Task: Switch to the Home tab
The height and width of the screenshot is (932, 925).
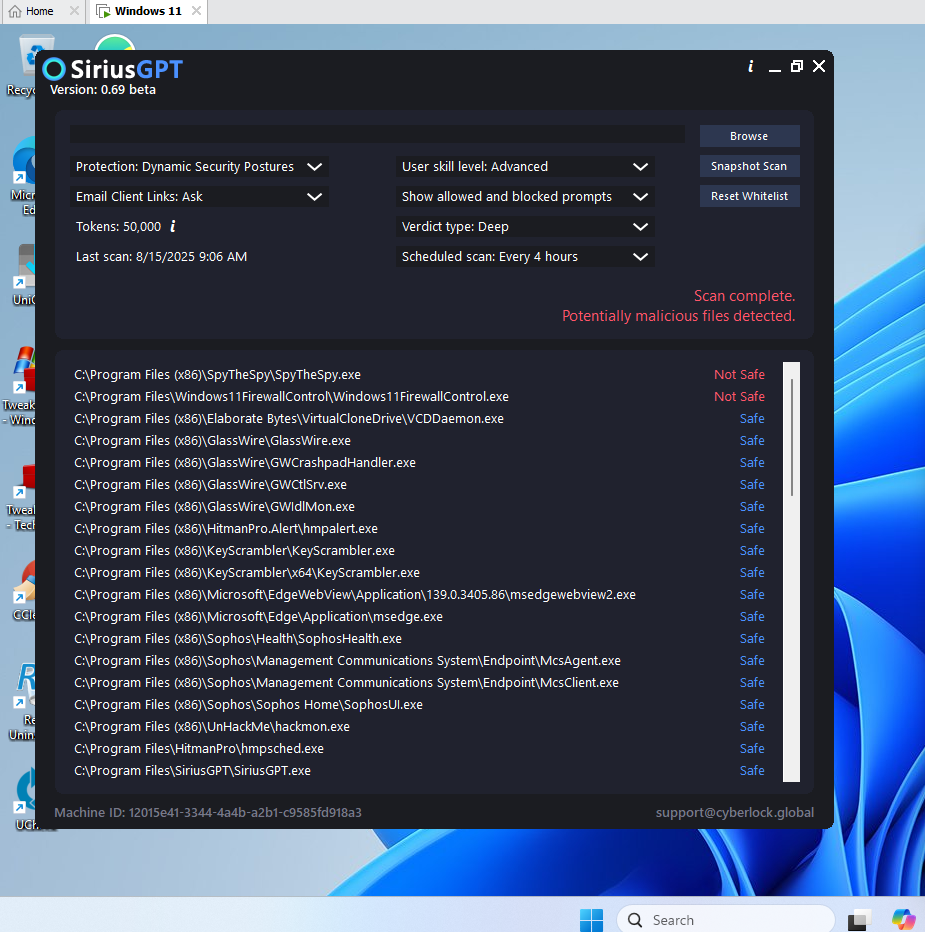Action: click(x=39, y=11)
